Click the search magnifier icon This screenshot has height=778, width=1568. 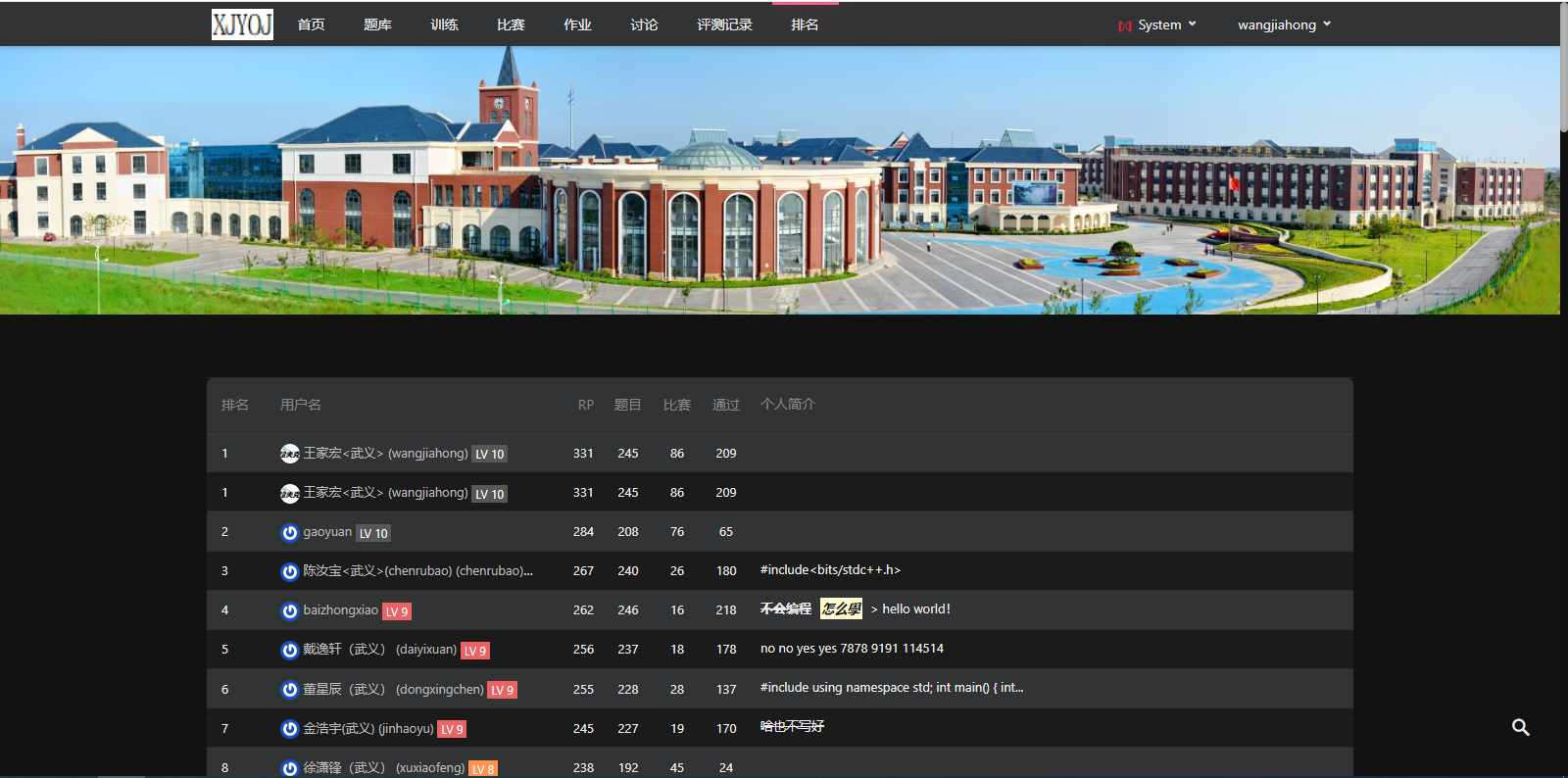(1520, 727)
